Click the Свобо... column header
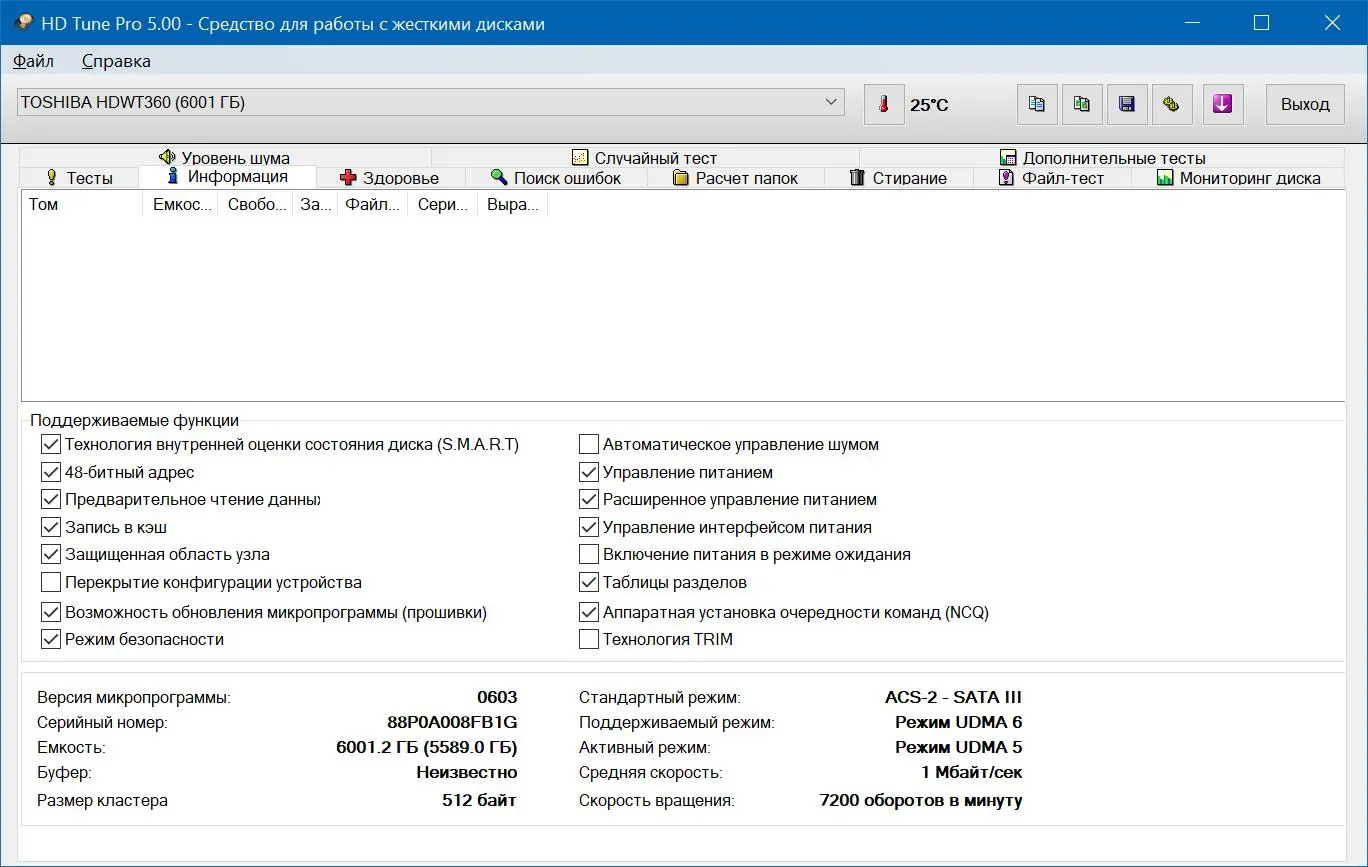This screenshot has width=1368, height=867. [255, 205]
